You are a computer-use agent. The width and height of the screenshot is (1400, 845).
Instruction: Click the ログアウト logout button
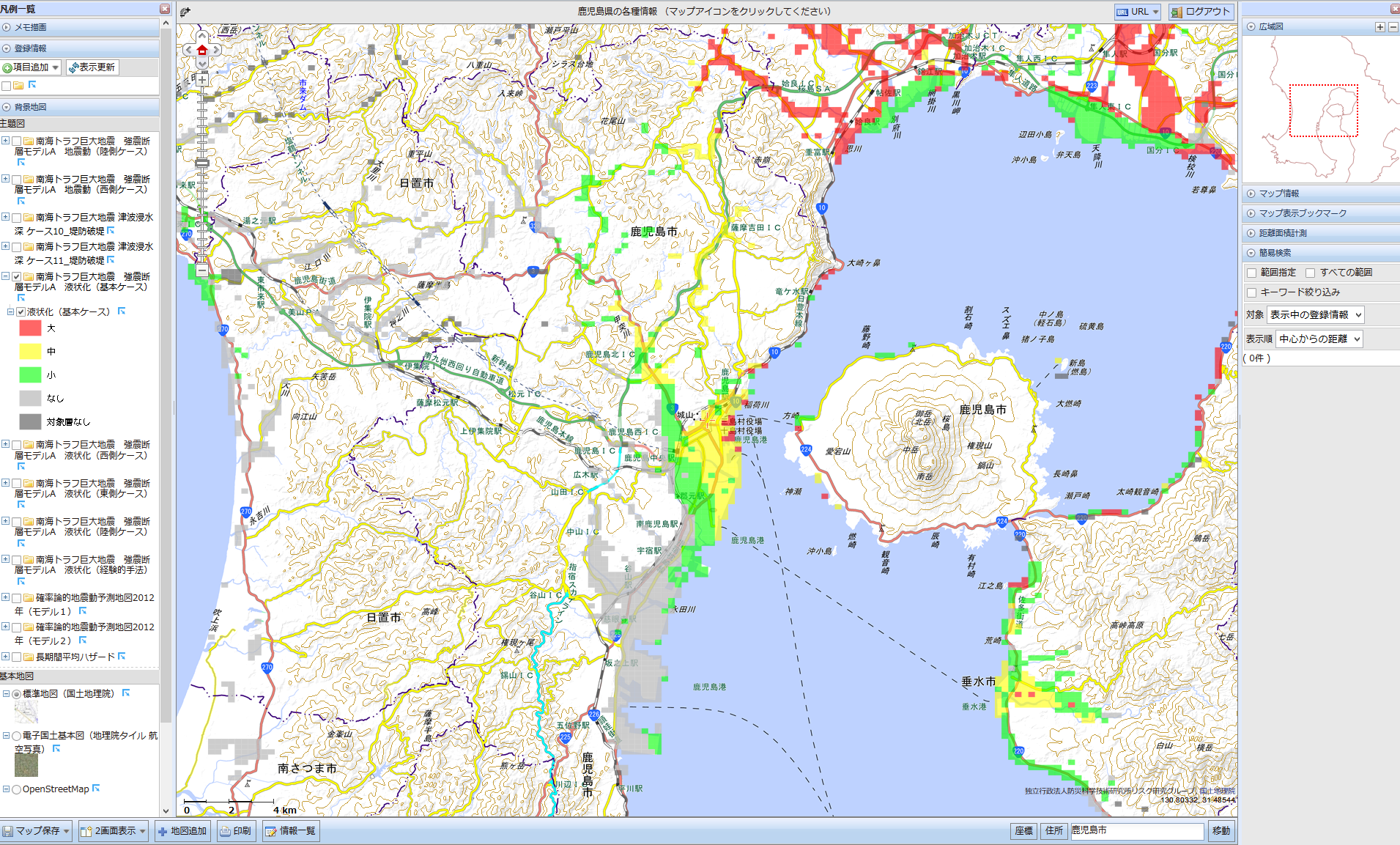pos(1201,12)
